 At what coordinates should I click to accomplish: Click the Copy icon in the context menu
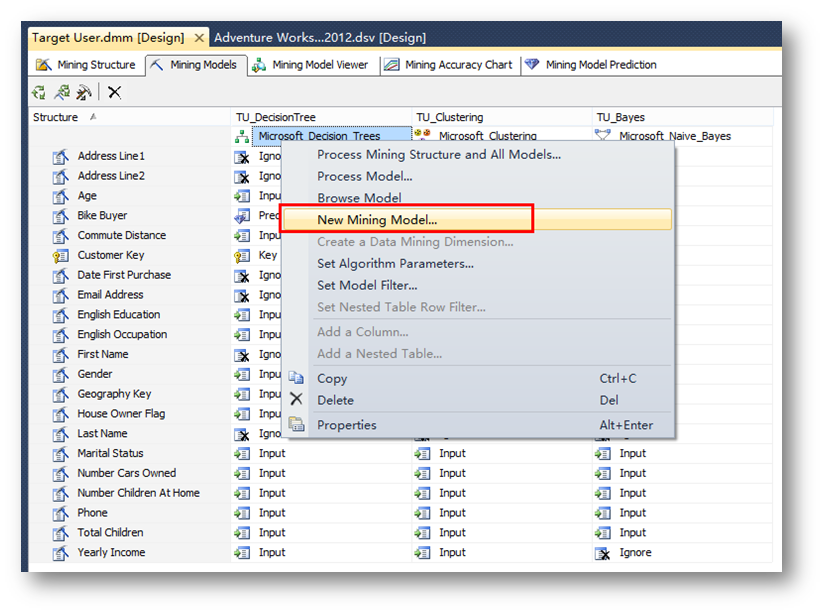coord(296,379)
